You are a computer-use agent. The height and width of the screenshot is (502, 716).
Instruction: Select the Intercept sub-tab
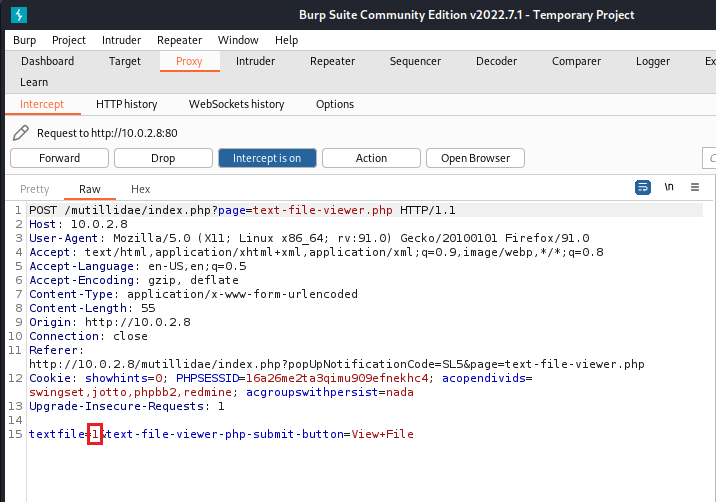[42, 104]
